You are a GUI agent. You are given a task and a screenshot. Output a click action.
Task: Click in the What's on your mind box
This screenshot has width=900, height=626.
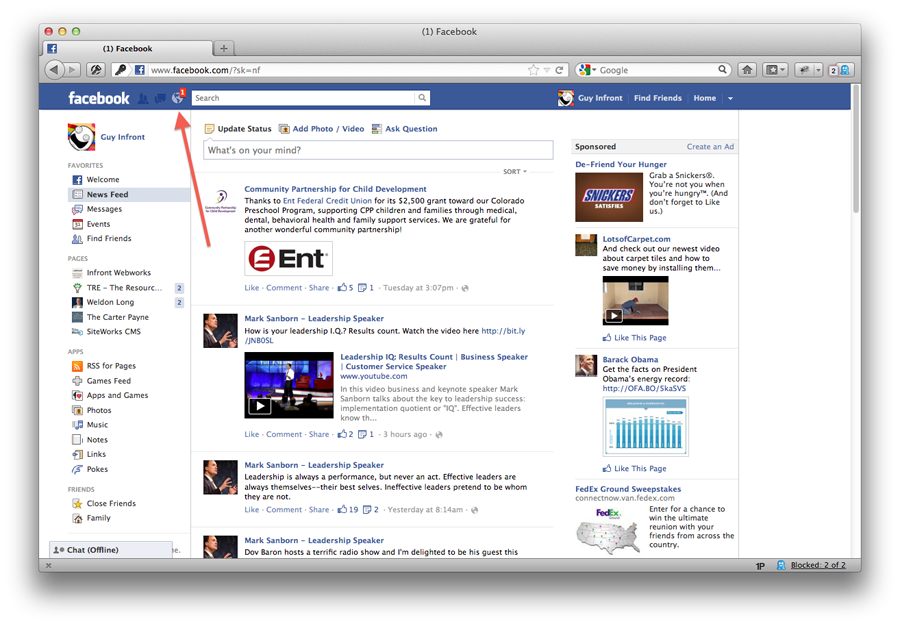[378, 150]
